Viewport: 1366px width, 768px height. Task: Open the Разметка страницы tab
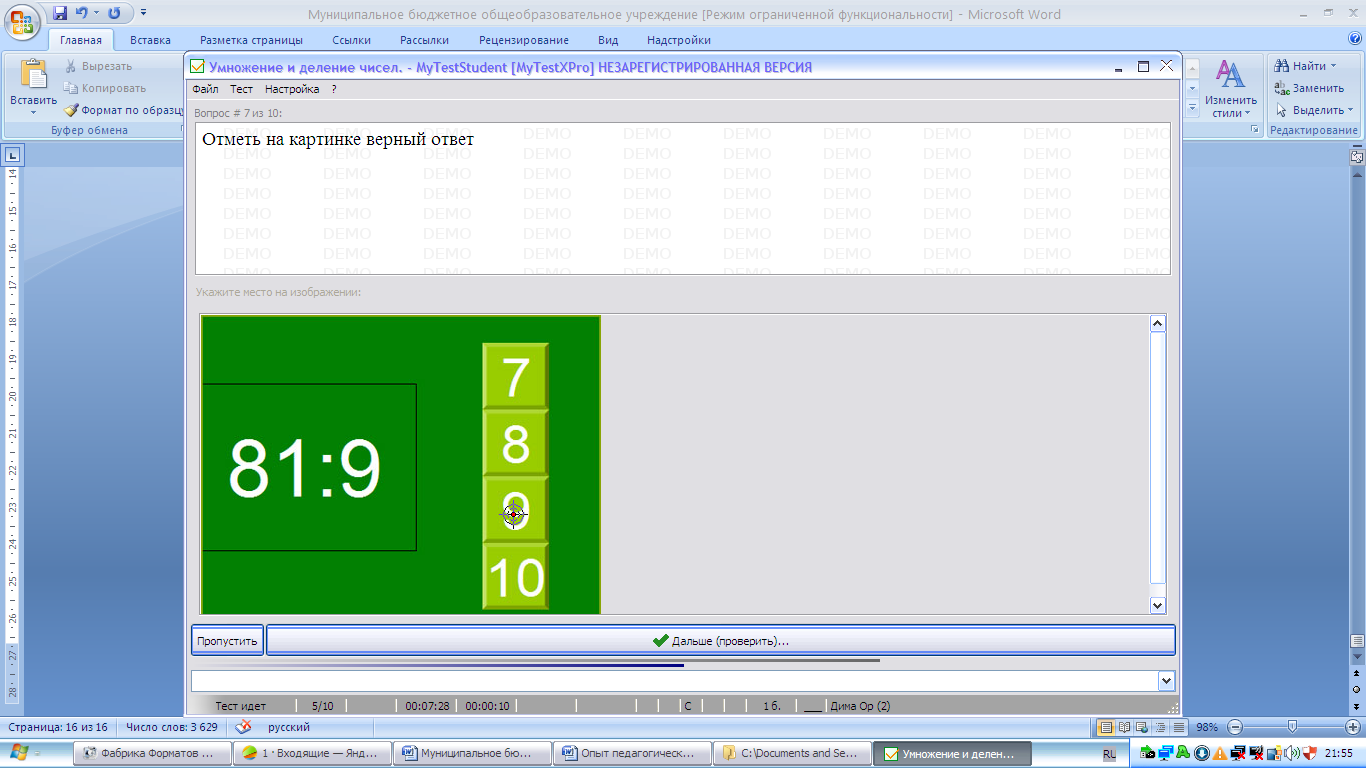pos(251,40)
